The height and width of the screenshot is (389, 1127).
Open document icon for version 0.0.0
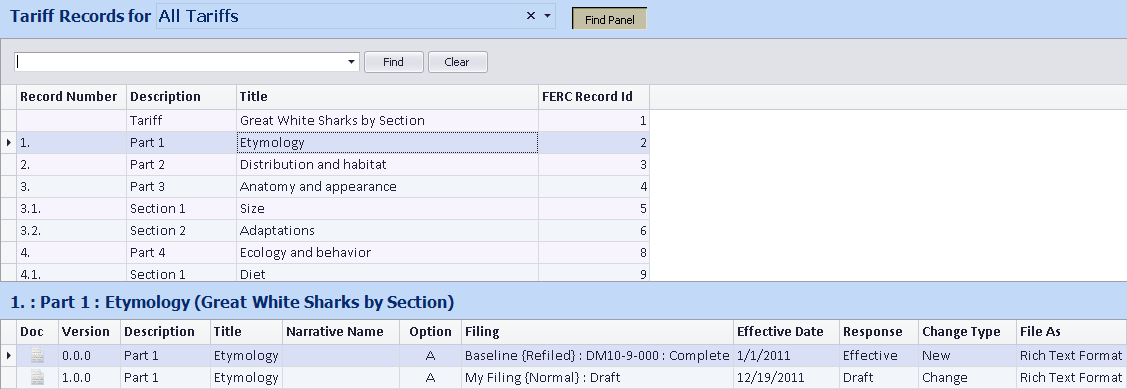[37, 355]
